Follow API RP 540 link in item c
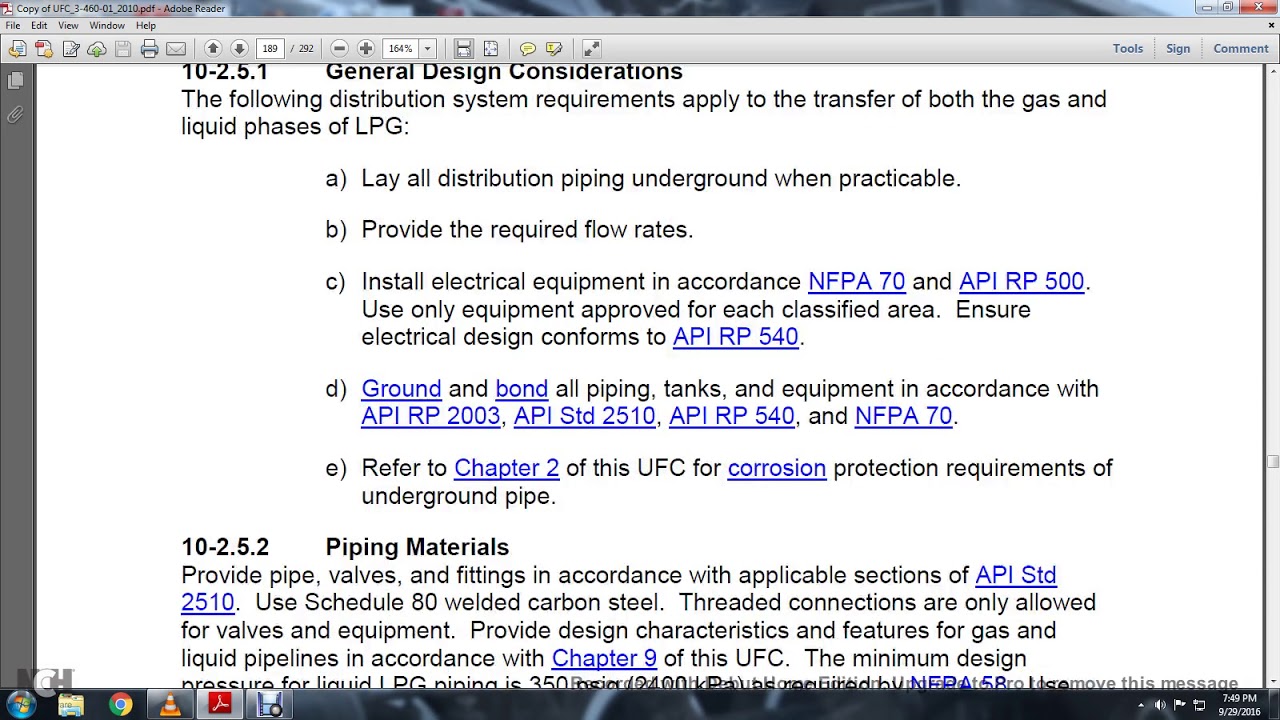The height and width of the screenshot is (720, 1280). (735, 337)
